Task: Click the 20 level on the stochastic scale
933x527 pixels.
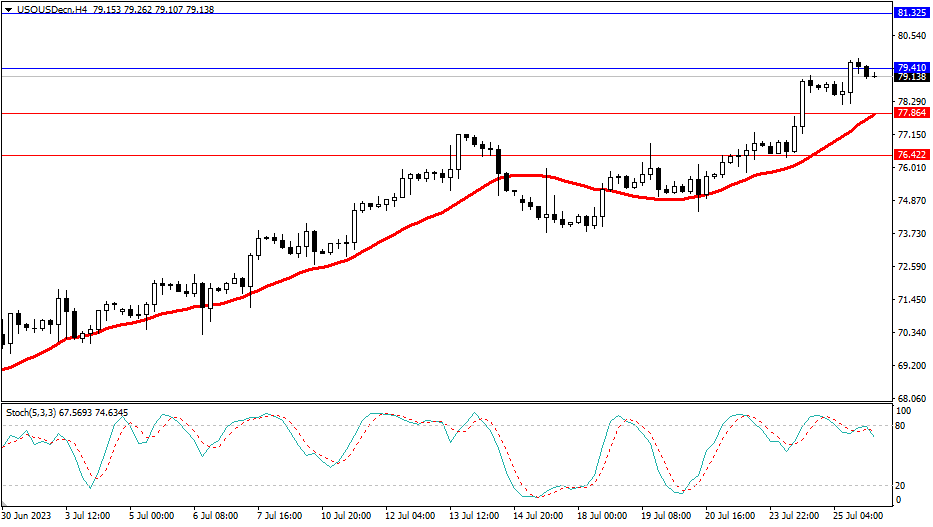Action: [901, 486]
